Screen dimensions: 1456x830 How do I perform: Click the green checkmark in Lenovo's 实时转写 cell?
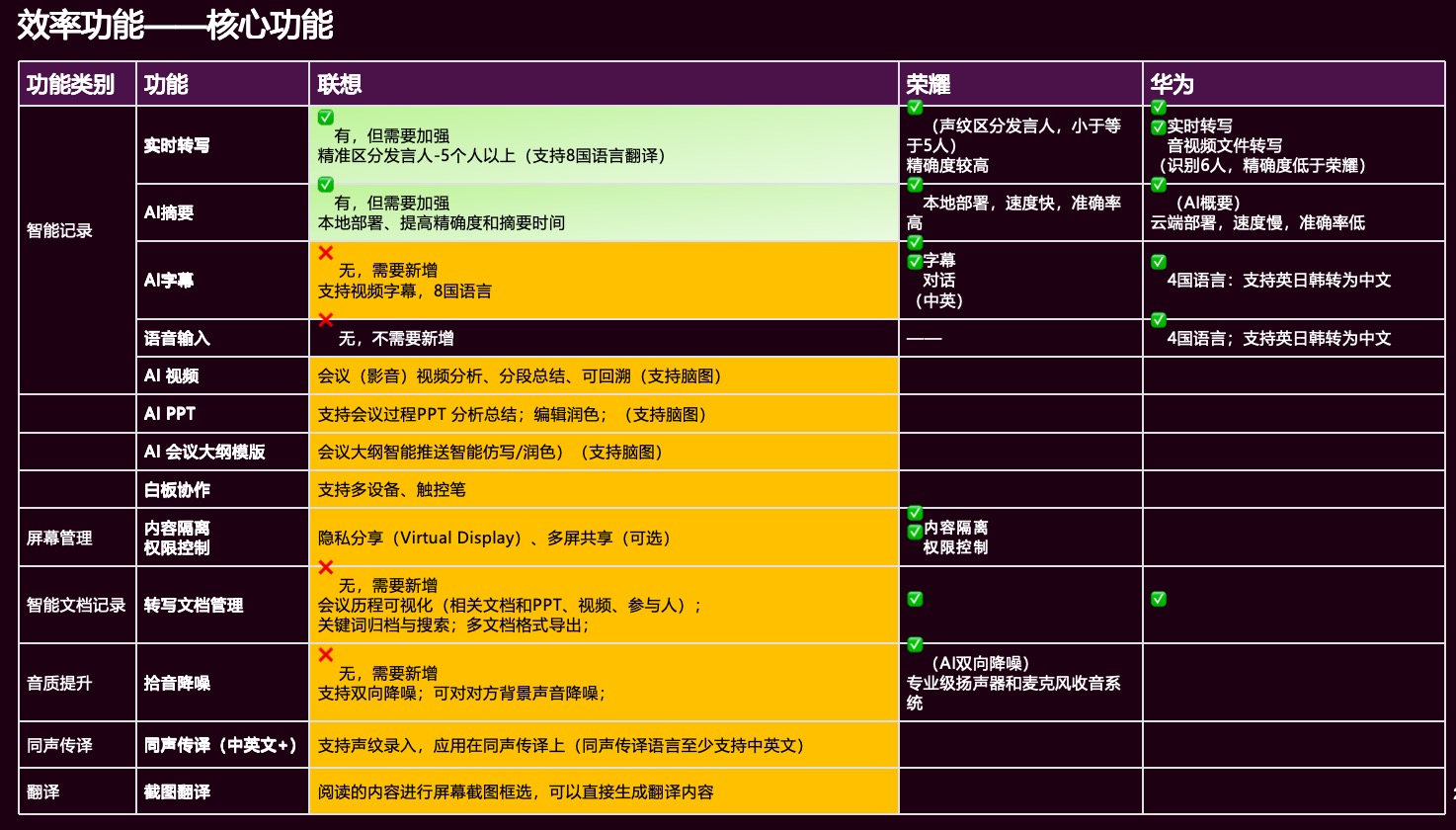click(x=326, y=117)
